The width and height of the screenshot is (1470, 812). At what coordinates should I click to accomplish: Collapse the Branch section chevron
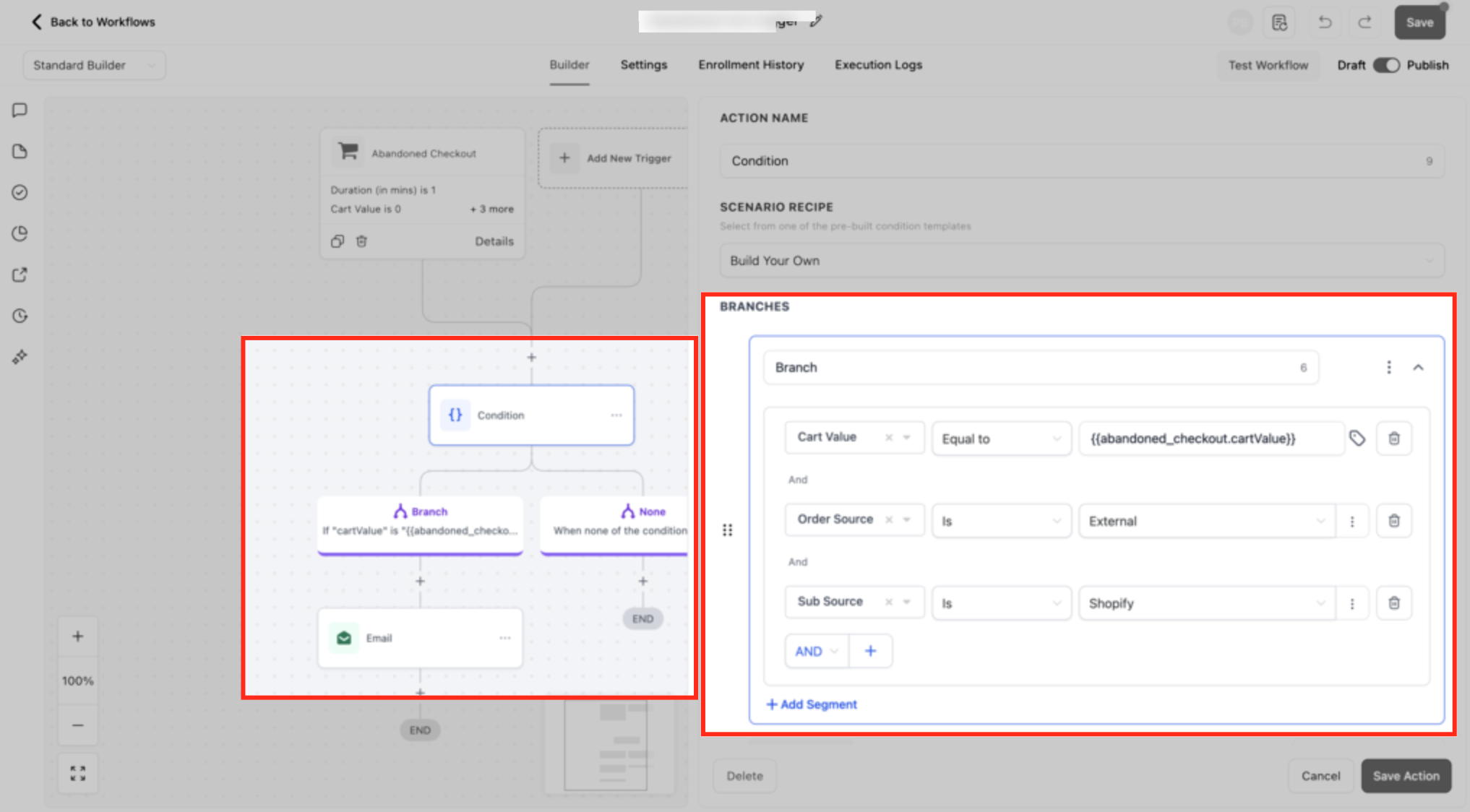coord(1418,367)
